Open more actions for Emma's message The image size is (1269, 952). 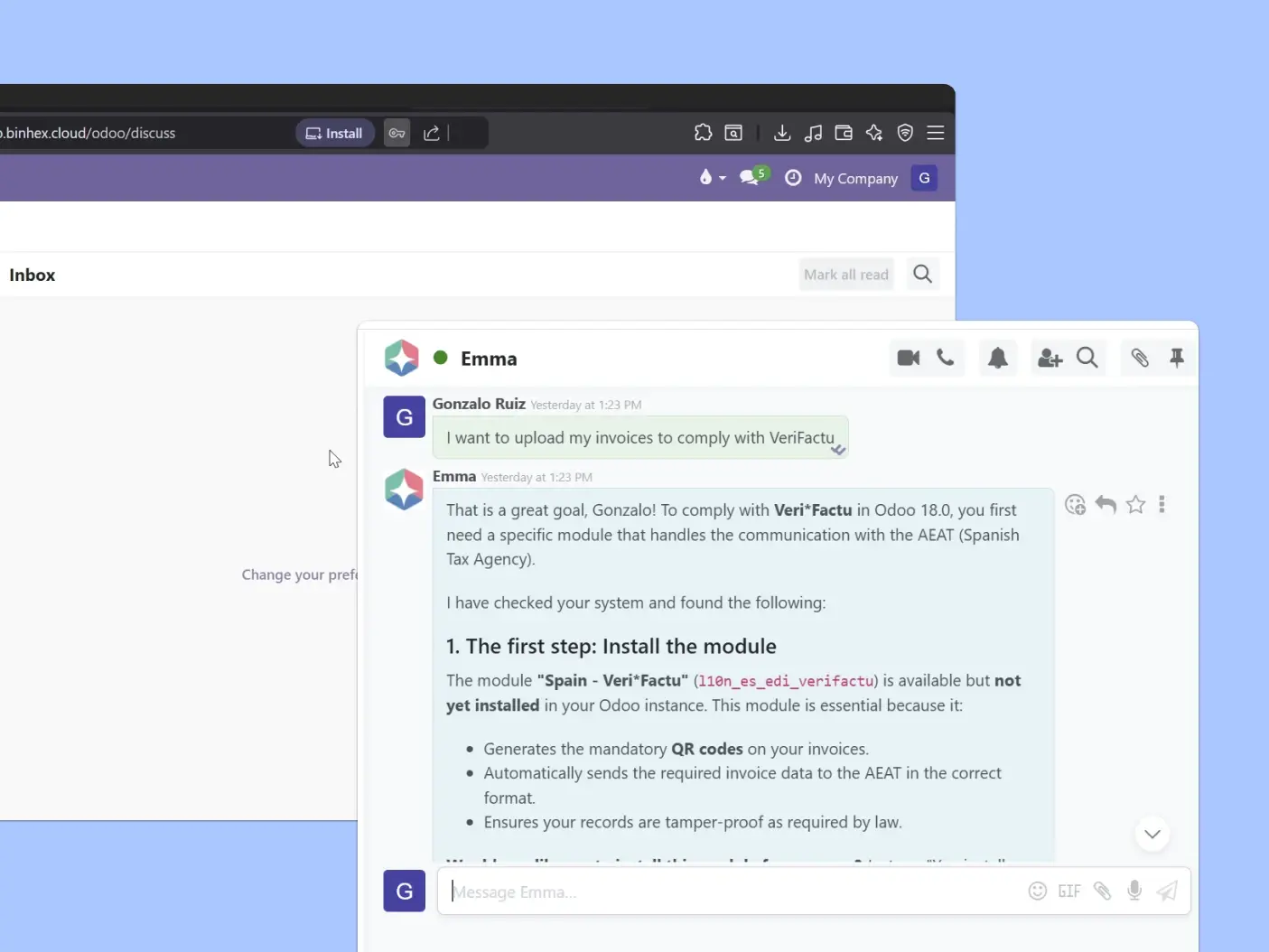[1162, 505]
